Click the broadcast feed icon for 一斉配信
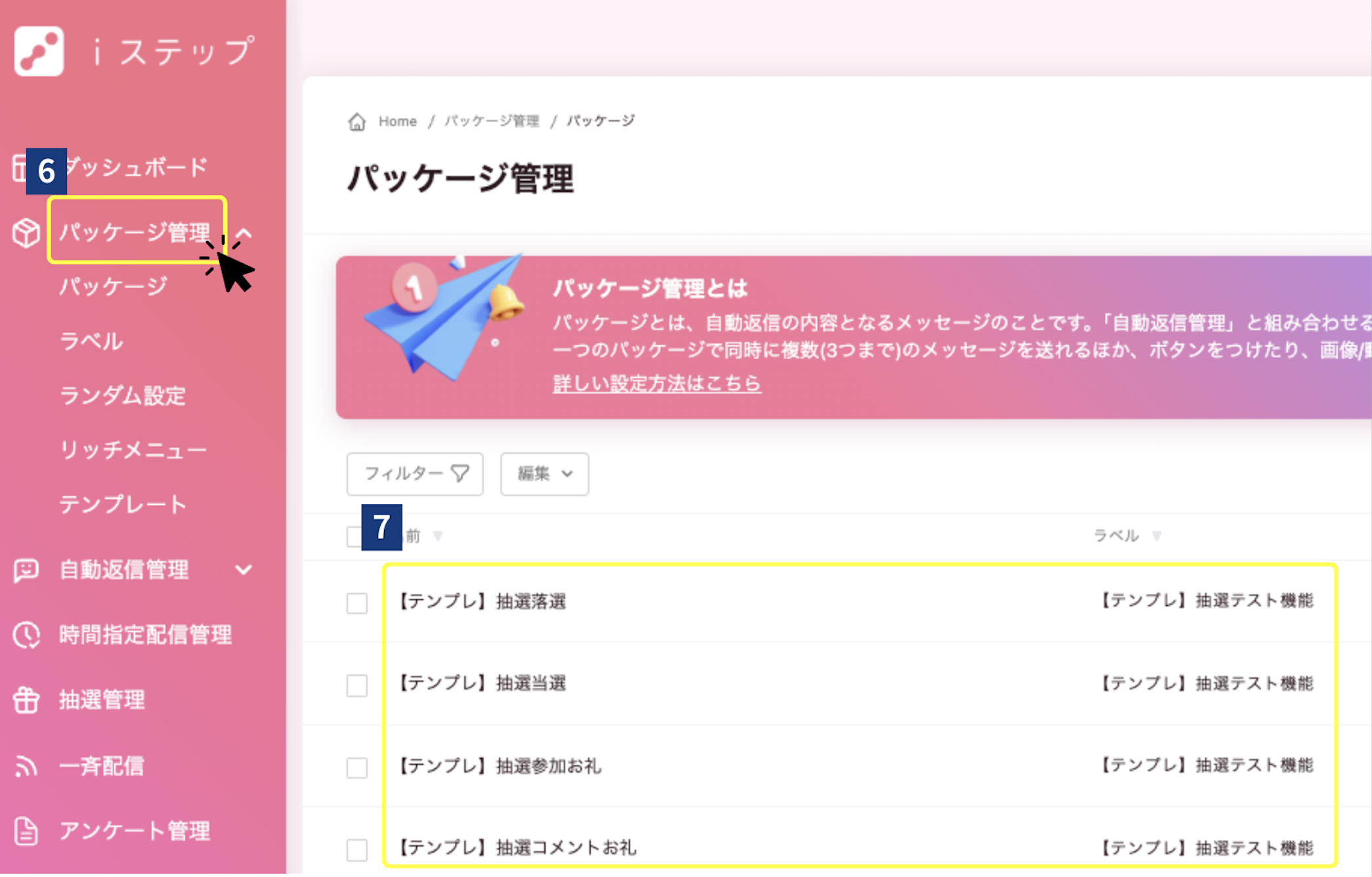This screenshot has width=1372, height=877. 26,766
